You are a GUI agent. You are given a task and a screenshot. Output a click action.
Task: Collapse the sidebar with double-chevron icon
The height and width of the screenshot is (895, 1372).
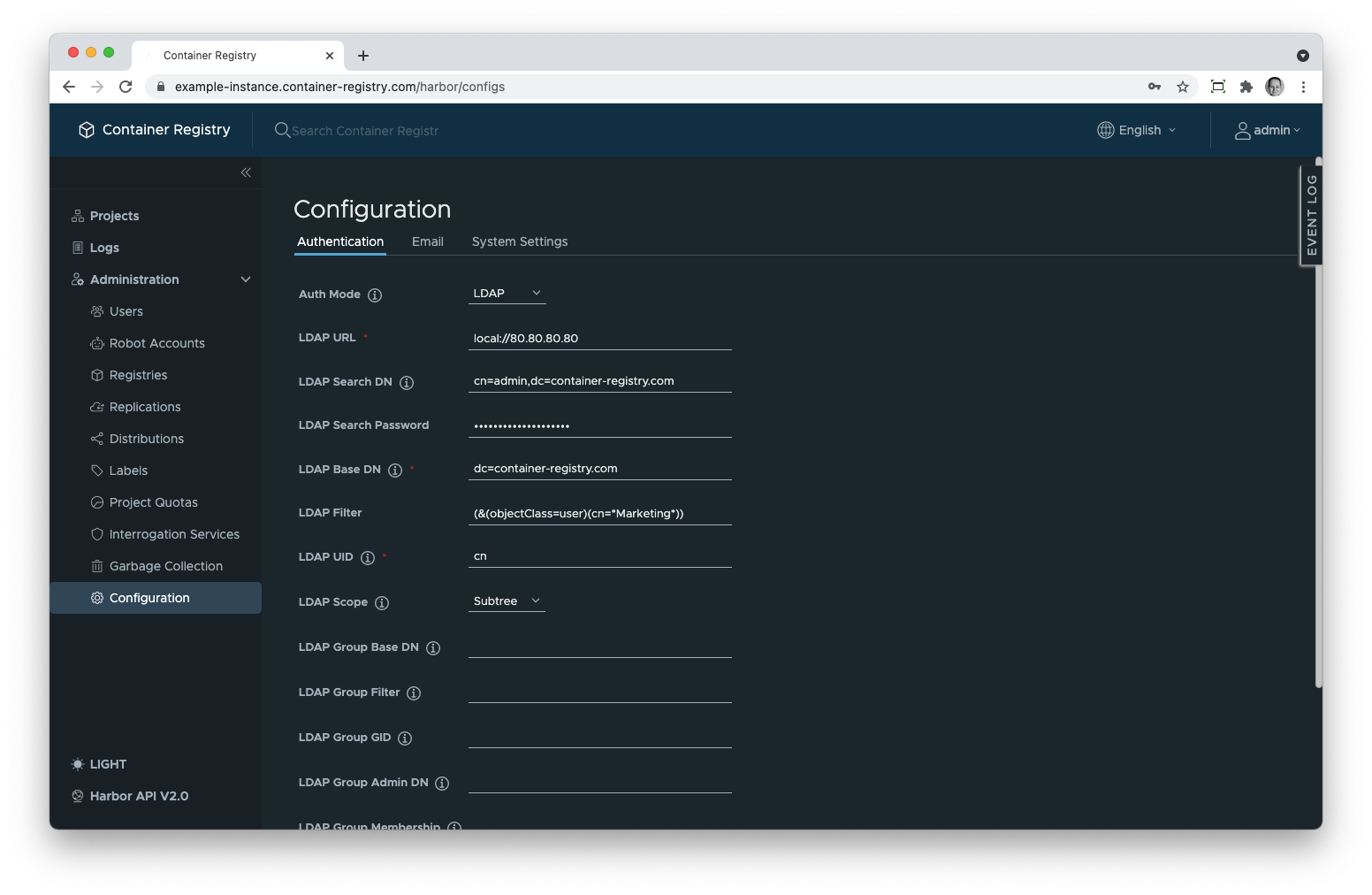click(246, 172)
